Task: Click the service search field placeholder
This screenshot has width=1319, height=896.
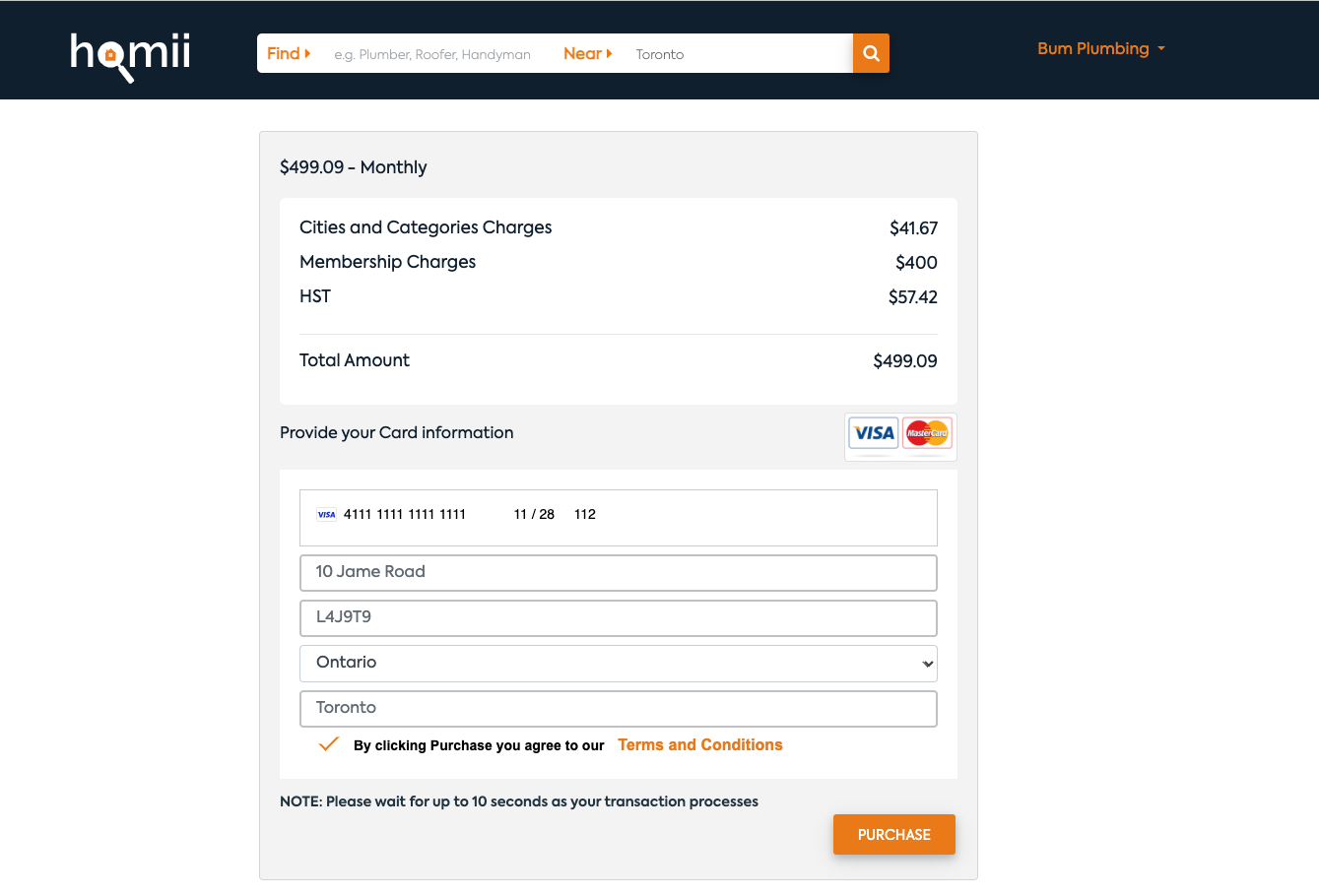Action: (432, 54)
